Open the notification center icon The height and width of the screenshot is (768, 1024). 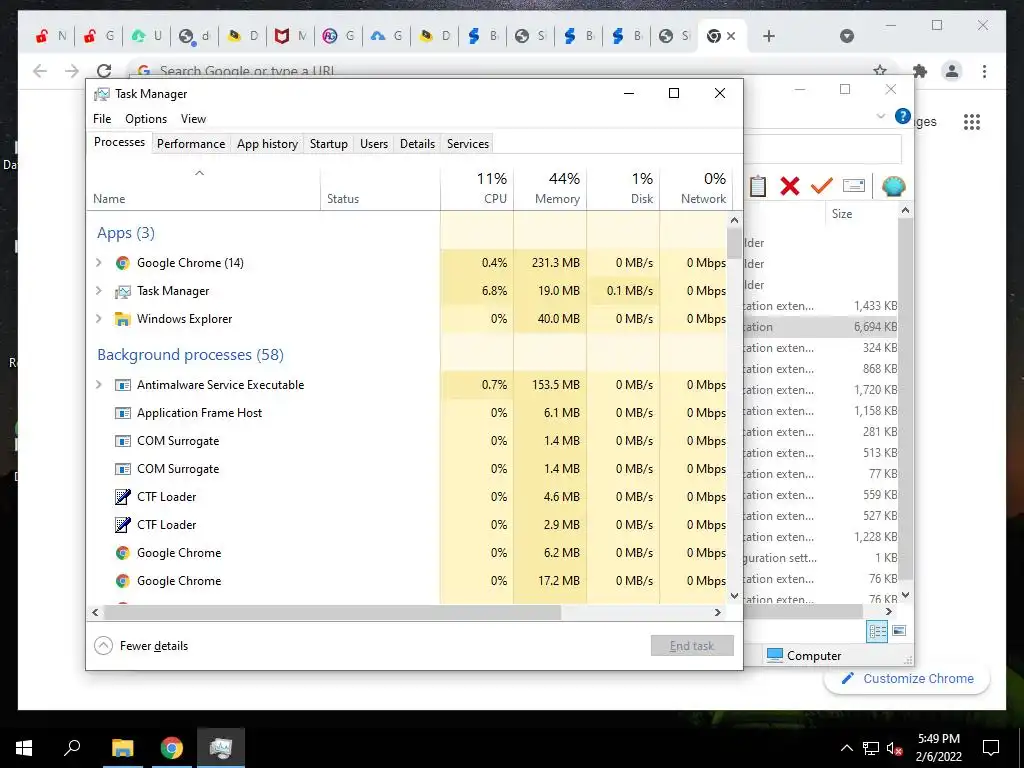991,748
